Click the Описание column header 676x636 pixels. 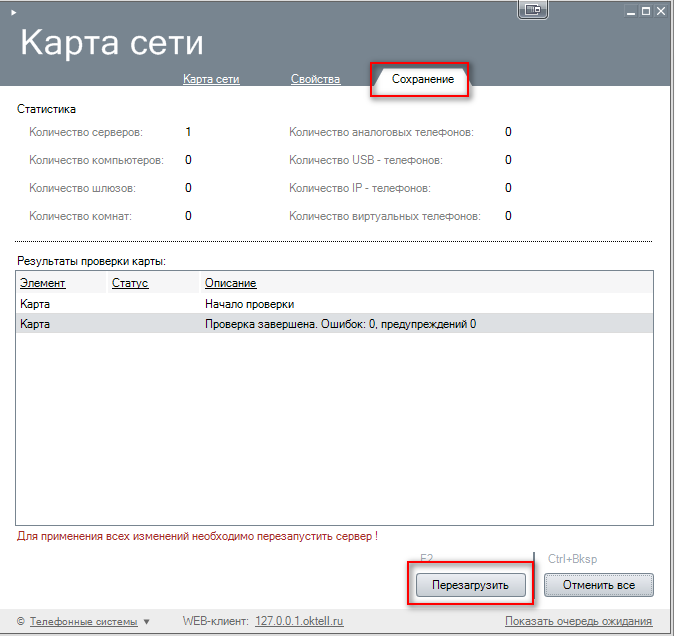[230, 283]
